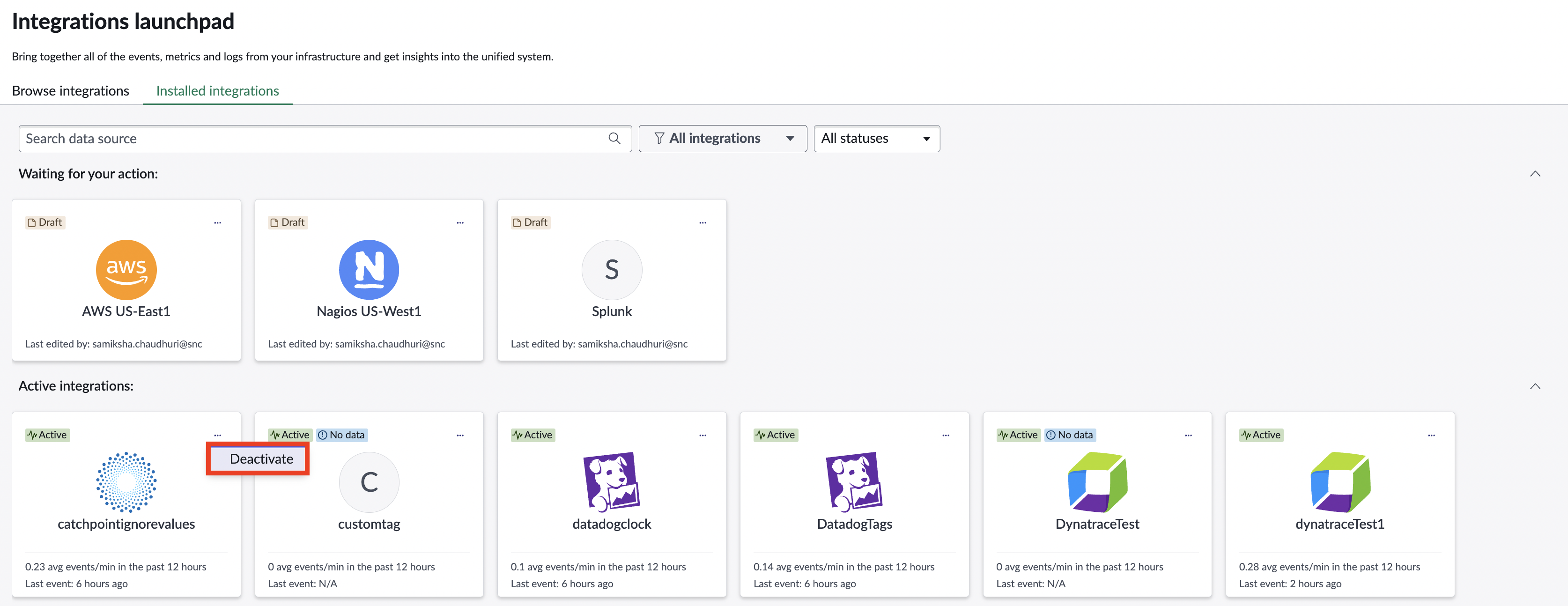Open the ellipsis menu on catchpointignorevalues card

pos(217,435)
